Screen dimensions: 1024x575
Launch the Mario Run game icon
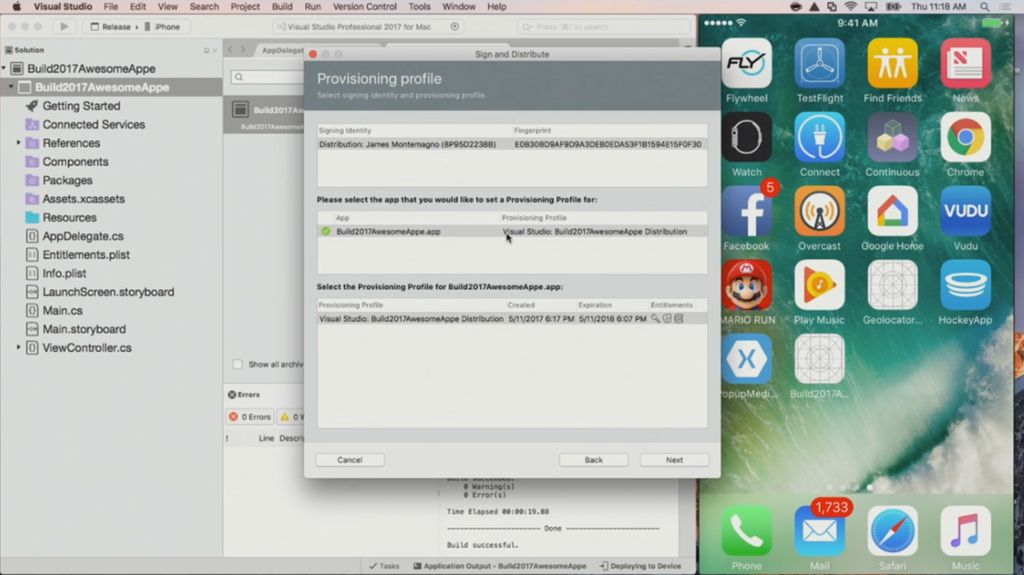[746, 285]
